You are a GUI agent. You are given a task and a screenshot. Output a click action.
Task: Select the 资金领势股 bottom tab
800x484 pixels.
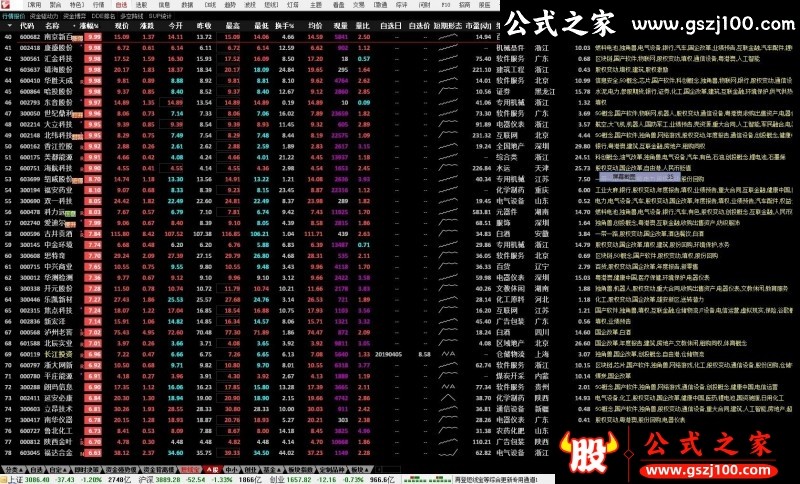tap(119, 469)
